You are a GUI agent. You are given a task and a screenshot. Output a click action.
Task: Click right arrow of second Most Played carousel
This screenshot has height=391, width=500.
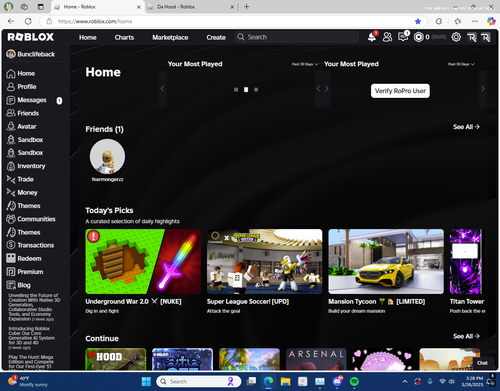(x=483, y=89)
